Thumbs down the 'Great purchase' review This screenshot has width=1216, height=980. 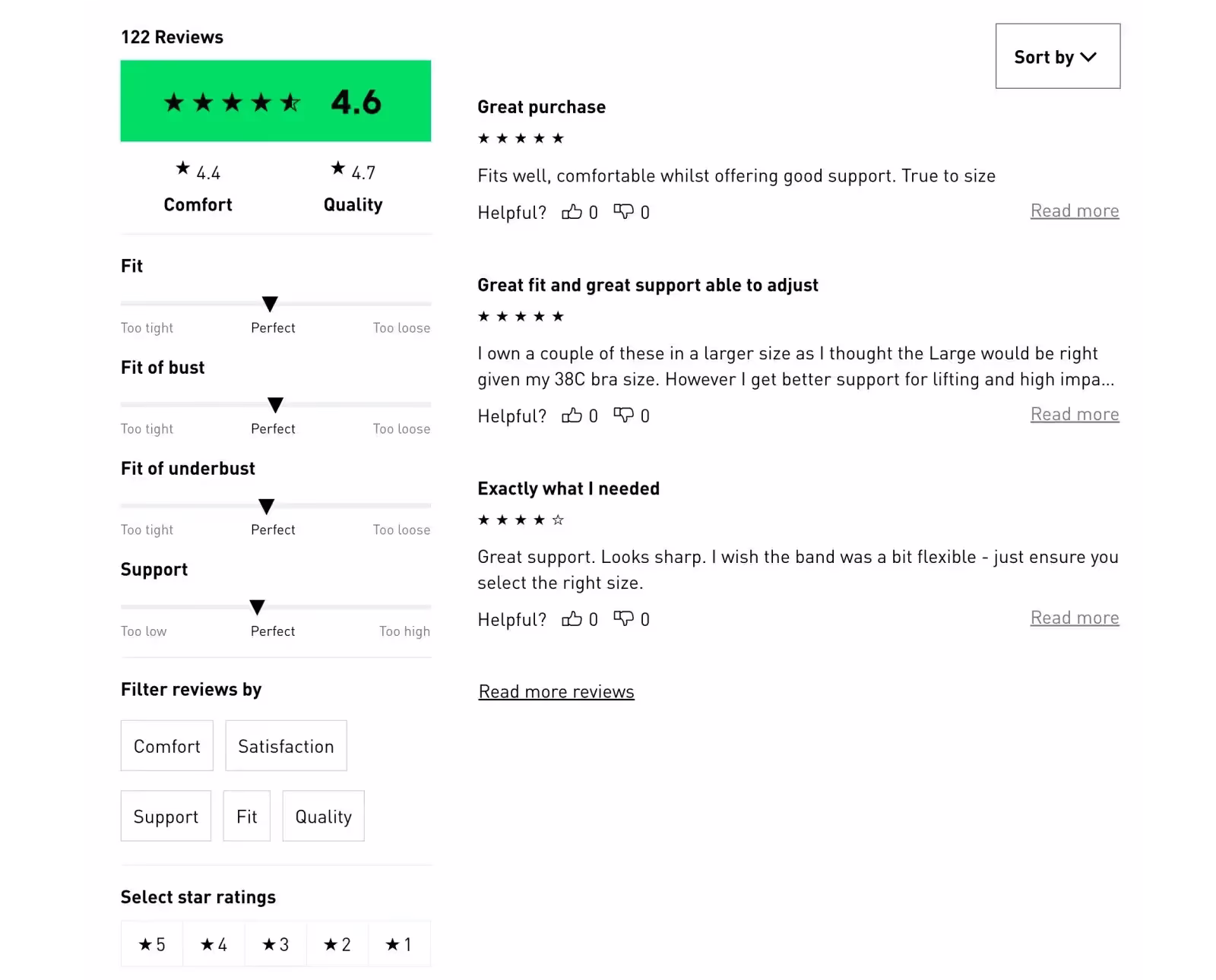pyautogui.click(x=623, y=212)
